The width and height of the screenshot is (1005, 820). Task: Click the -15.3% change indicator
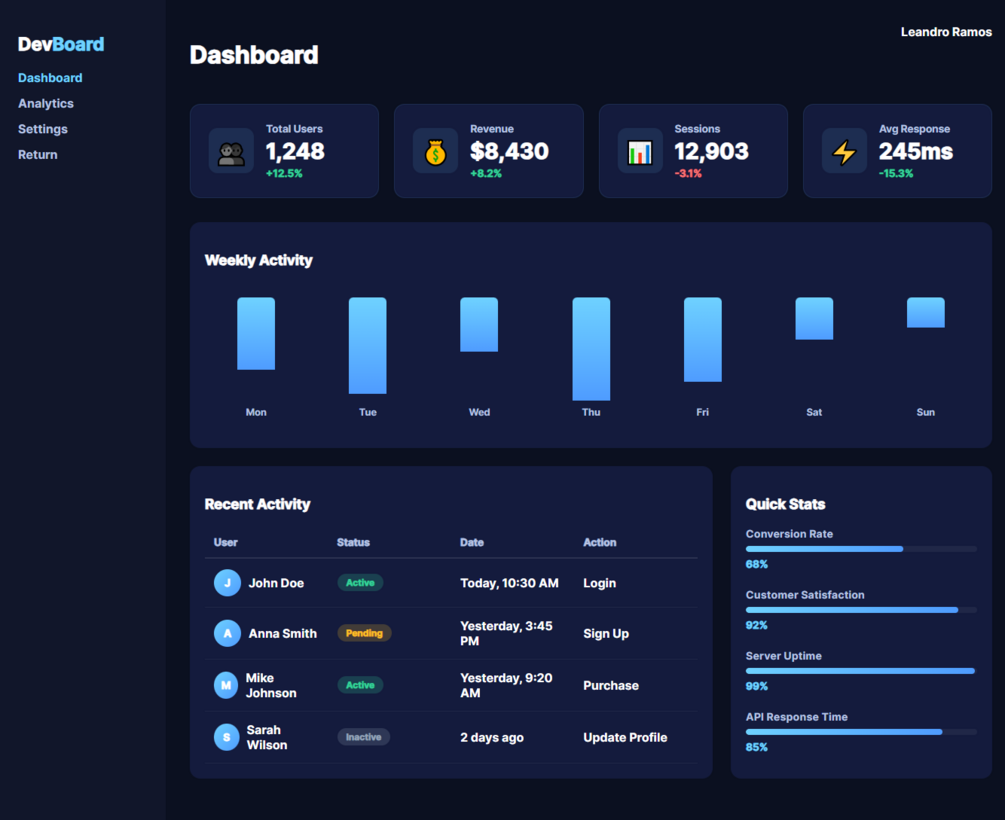tap(895, 173)
